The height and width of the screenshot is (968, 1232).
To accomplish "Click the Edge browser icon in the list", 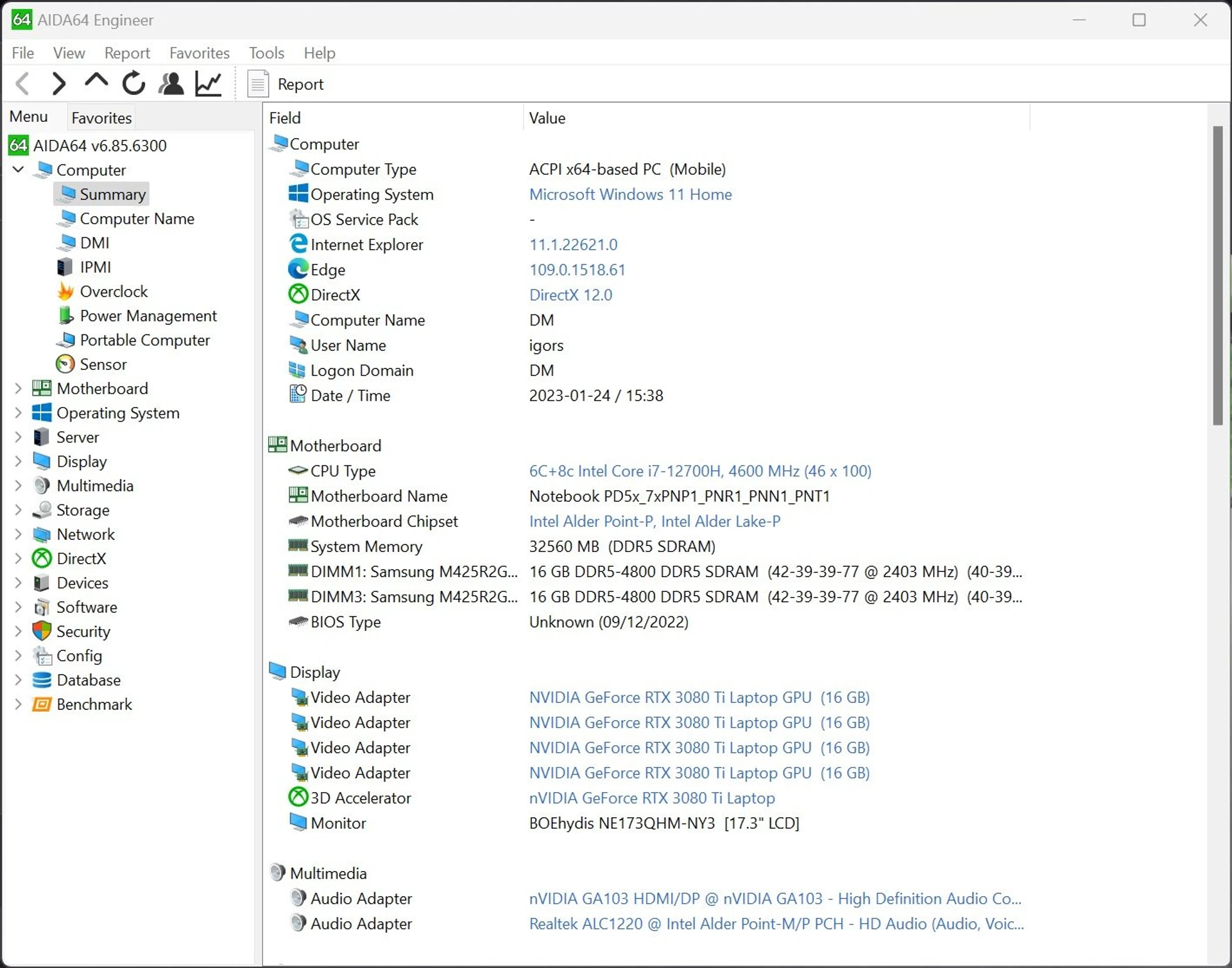I will [298, 269].
